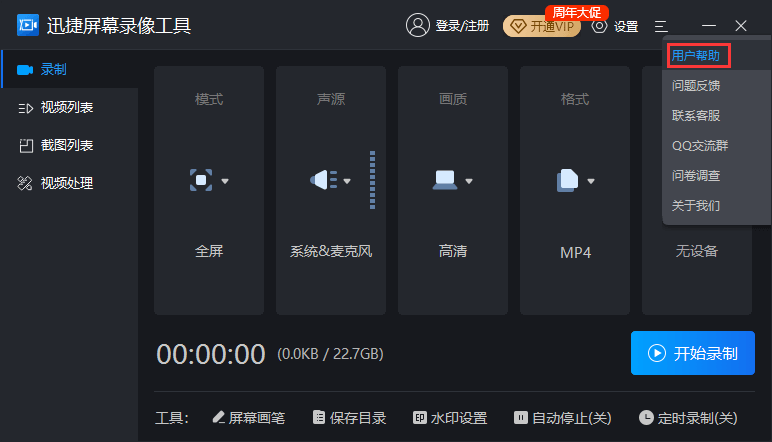The height and width of the screenshot is (442, 772).
Task: Toggle 自动停止 auto-stop setting
Action: [x=562, y=417]
